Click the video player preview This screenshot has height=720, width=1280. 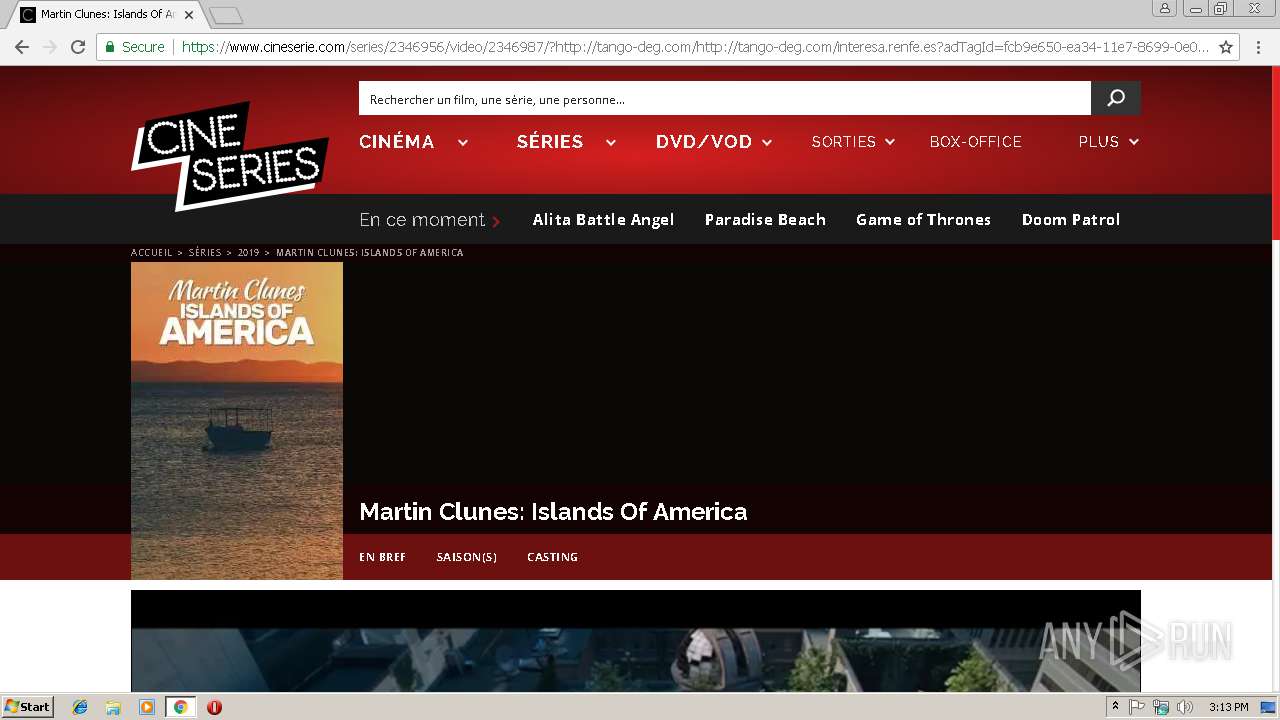pyautogui.click(x=636, y=641)
